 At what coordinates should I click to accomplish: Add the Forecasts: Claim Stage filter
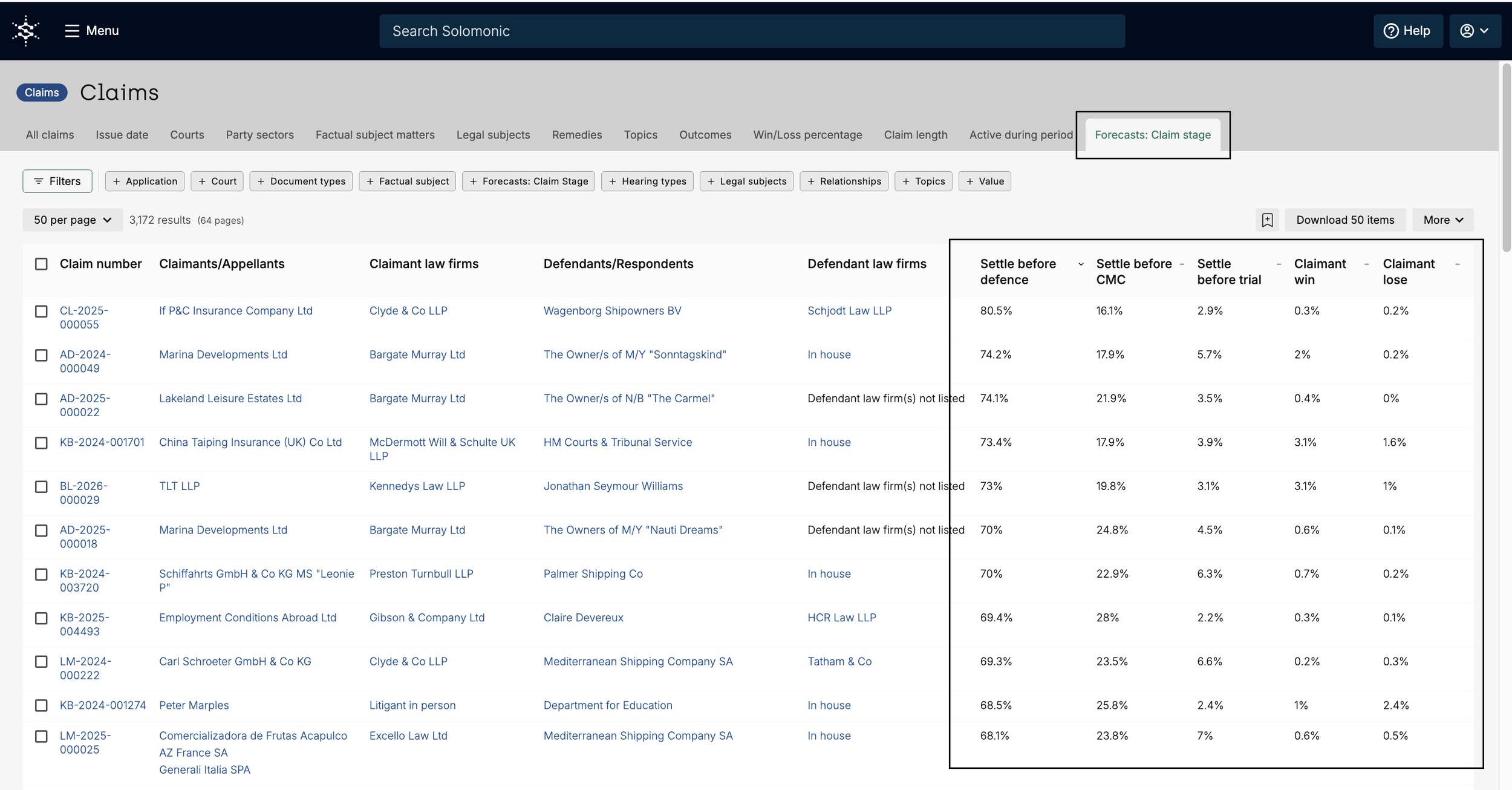529,181
